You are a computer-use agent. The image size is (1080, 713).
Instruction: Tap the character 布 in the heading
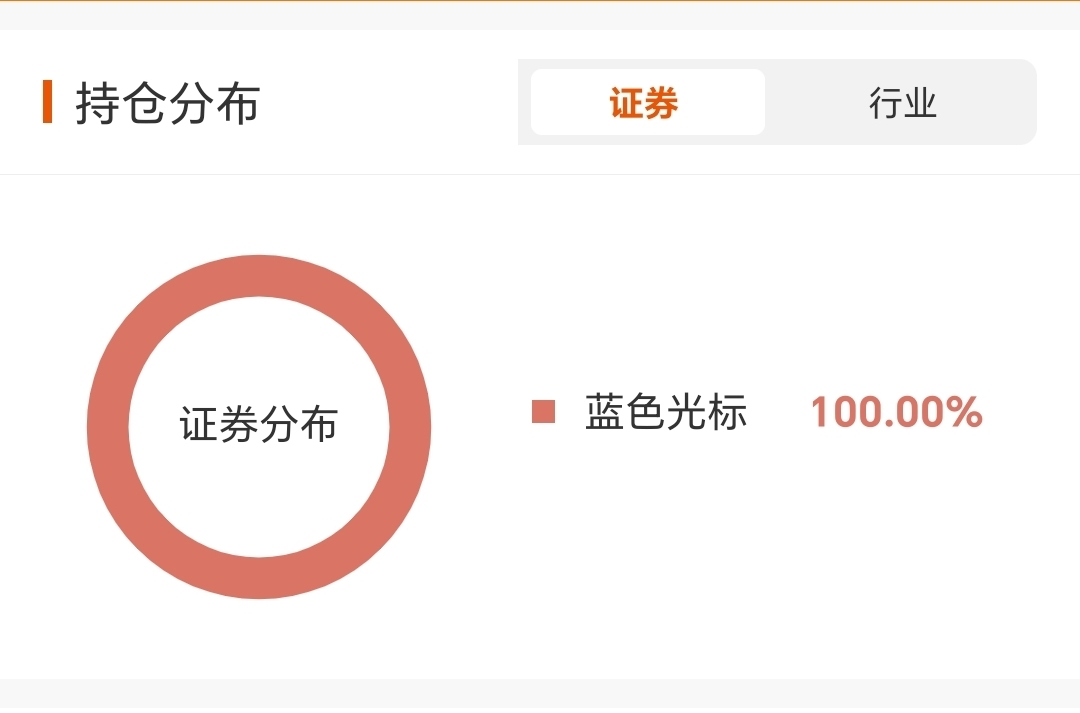238,103
